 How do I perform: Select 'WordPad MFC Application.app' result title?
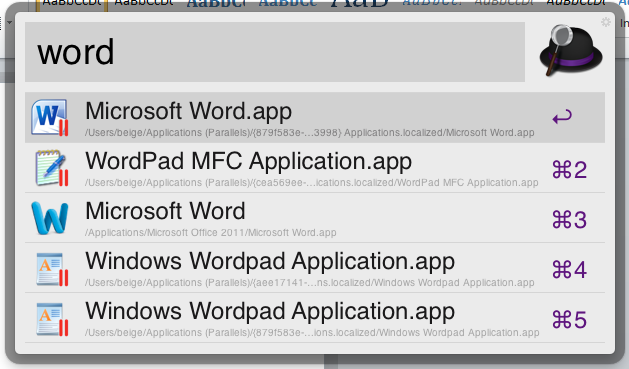pos(249,161)
